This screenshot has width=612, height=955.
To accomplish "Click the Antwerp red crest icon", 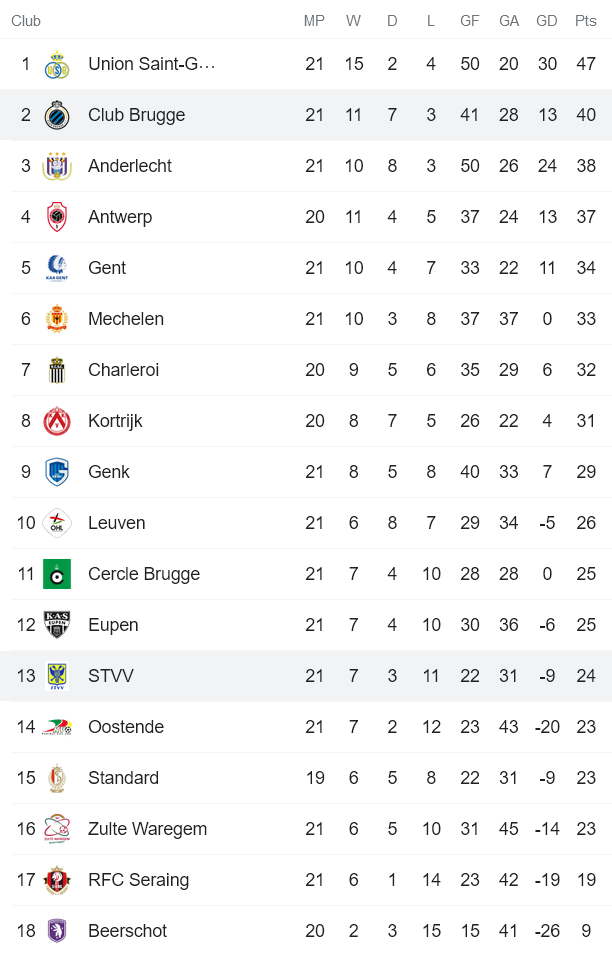I will point(57,217).
